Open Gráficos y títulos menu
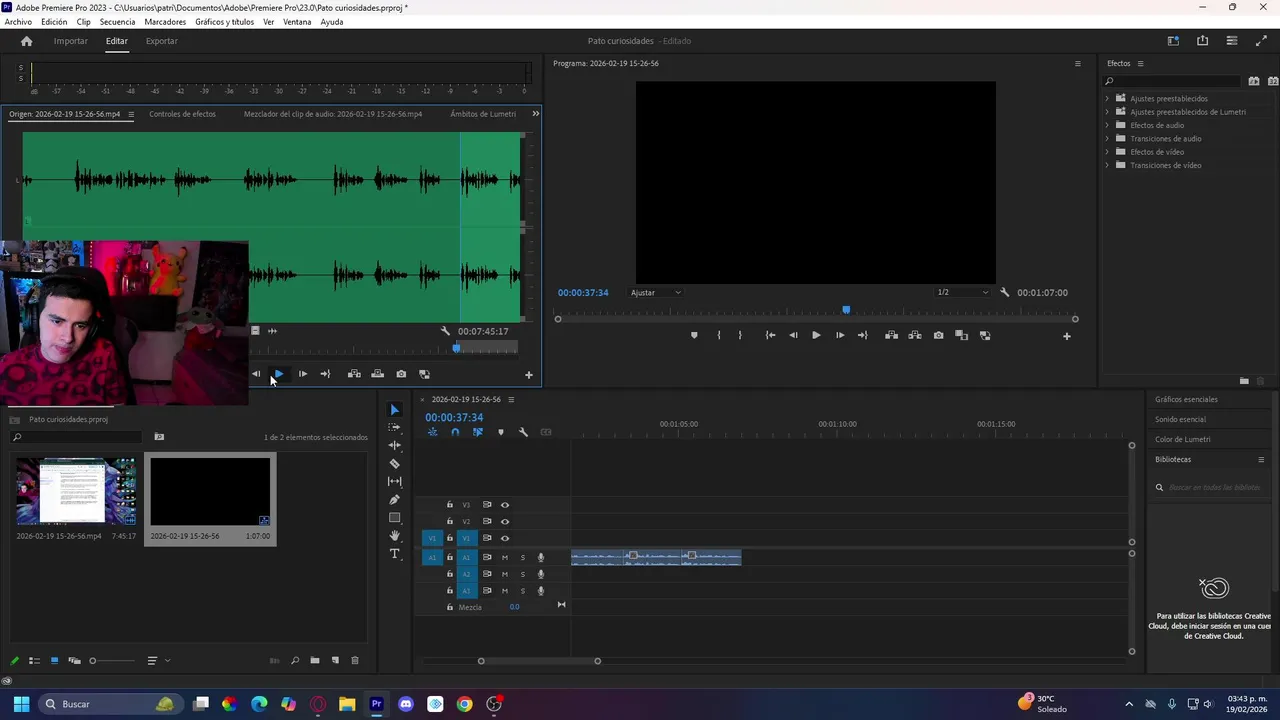Image resolution: width=1280 pixels, height=720 pixels. pos(225,21)
